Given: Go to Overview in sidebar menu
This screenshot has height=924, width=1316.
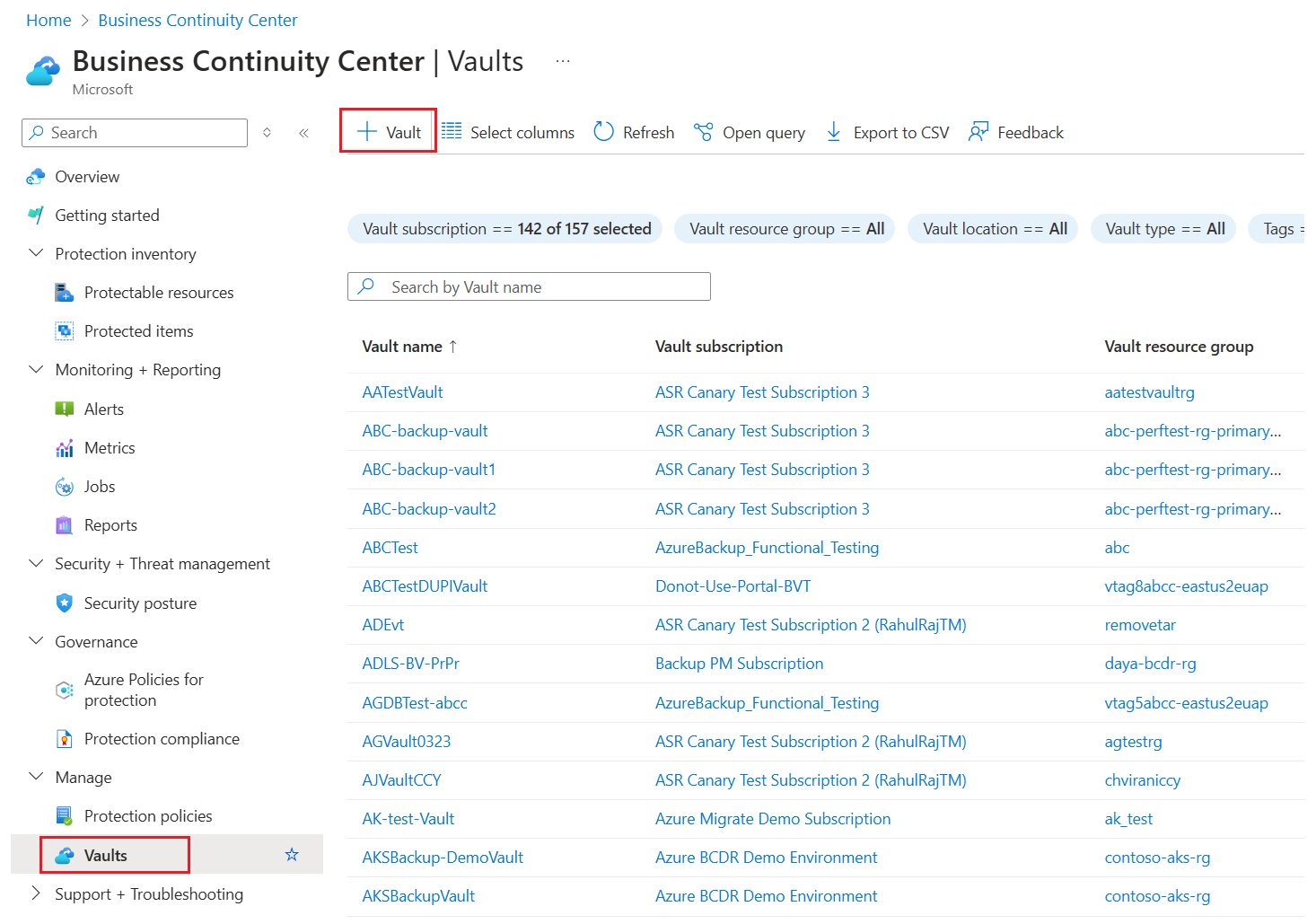Looking at the screenshot, I should pos(87,177).
